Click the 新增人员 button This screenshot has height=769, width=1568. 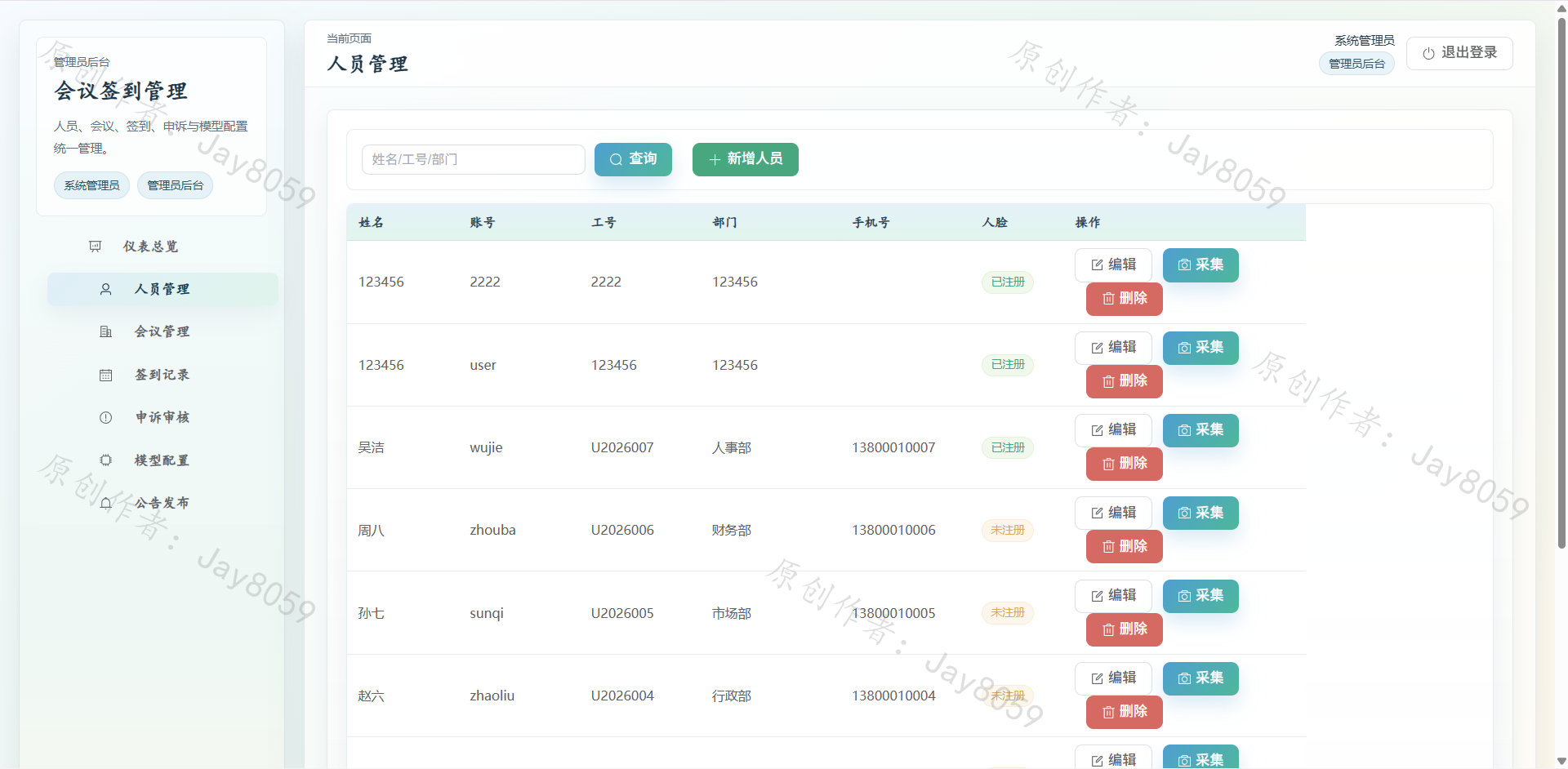point(746,159)
